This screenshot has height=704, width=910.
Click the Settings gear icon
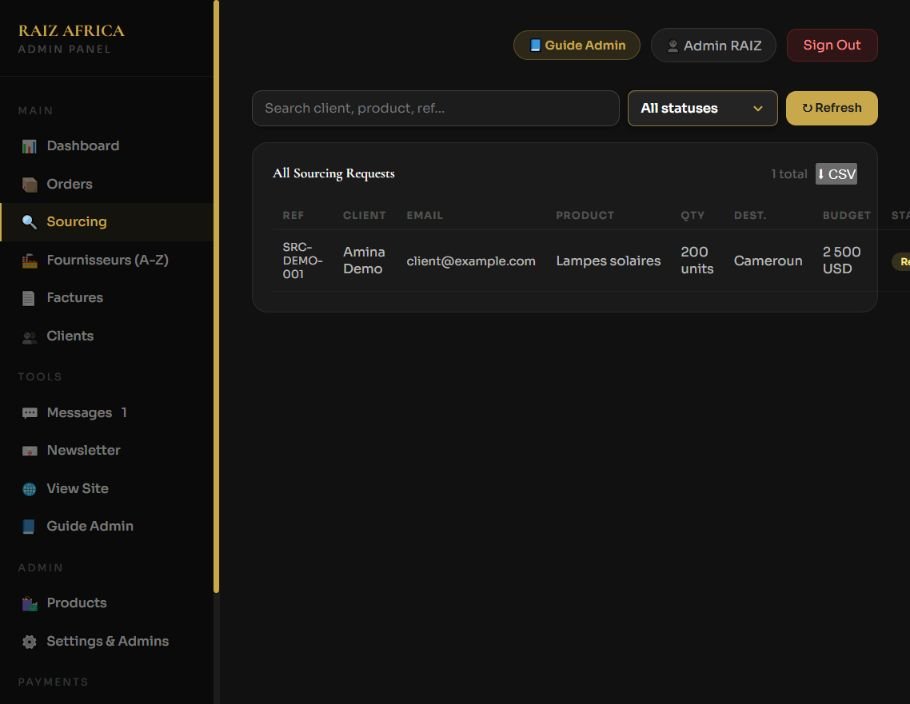(29, 641)
